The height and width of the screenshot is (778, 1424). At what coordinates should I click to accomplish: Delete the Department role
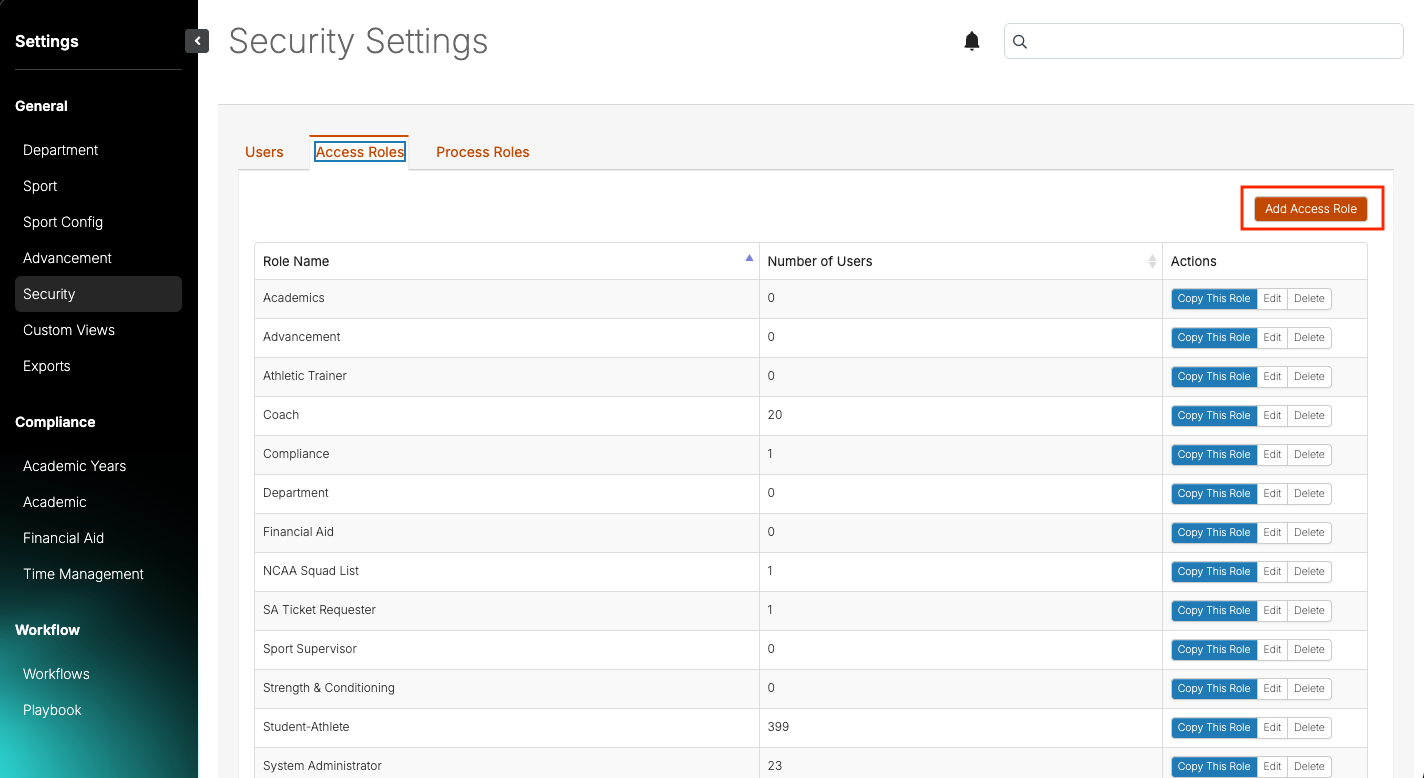[x=1309, y=493]
